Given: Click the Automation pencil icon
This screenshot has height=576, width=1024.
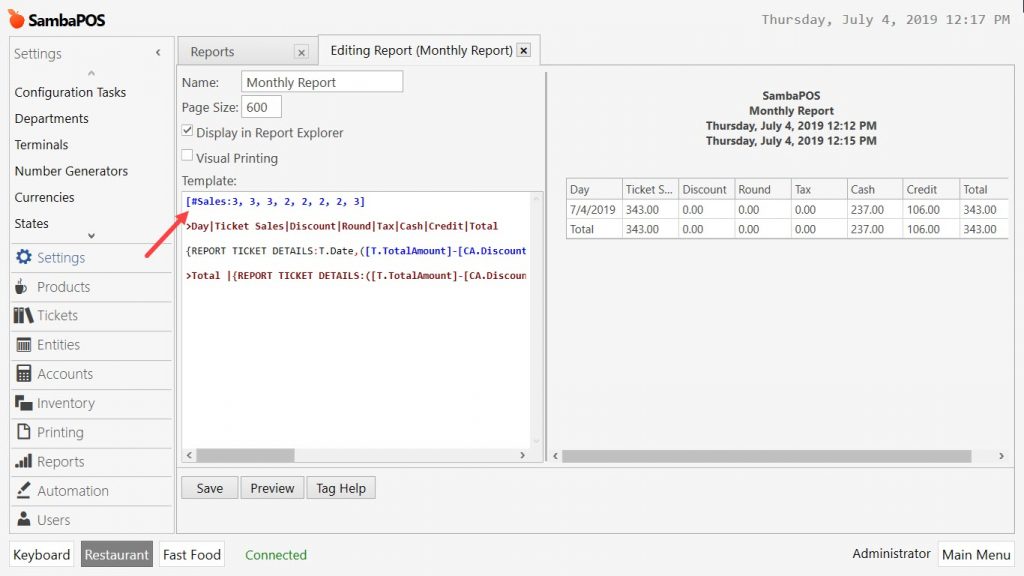Looking at the screenshot, I should point(24,490).
